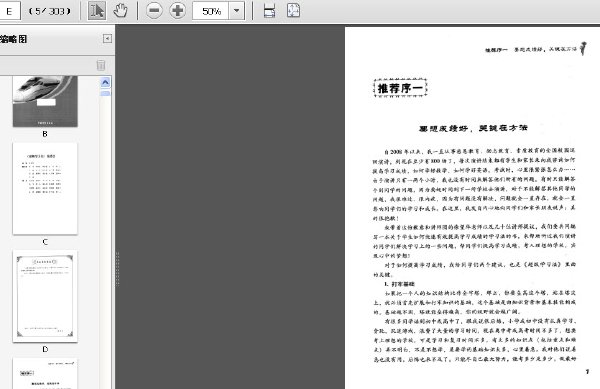The width and height of the screenshot is (600, 389).
Task: Click the bold centered title line on the page
Action: pos(473,128)
